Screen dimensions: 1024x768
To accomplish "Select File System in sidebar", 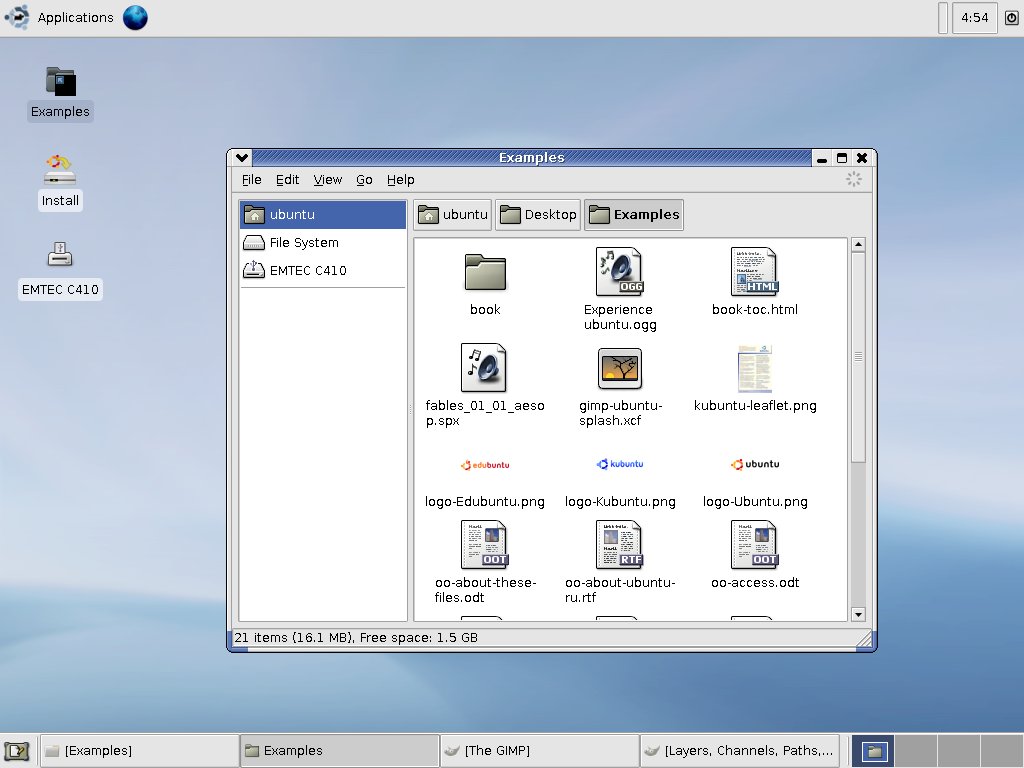I will point(323,243).
